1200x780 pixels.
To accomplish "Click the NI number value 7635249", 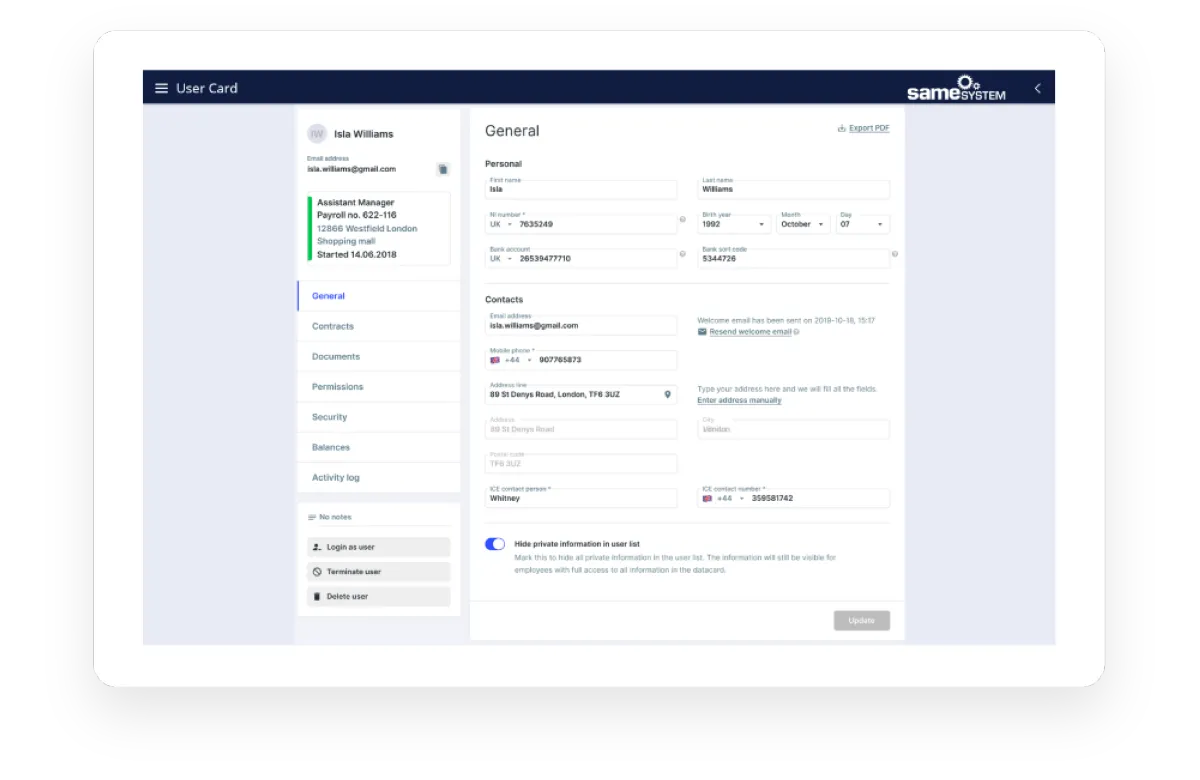I will click(536, 224).
